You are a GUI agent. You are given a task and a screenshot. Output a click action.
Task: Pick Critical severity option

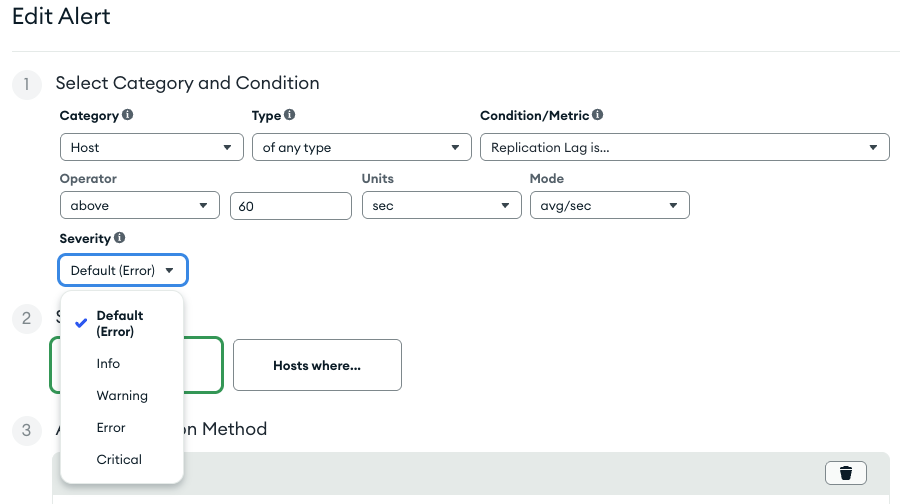(119, 460)
